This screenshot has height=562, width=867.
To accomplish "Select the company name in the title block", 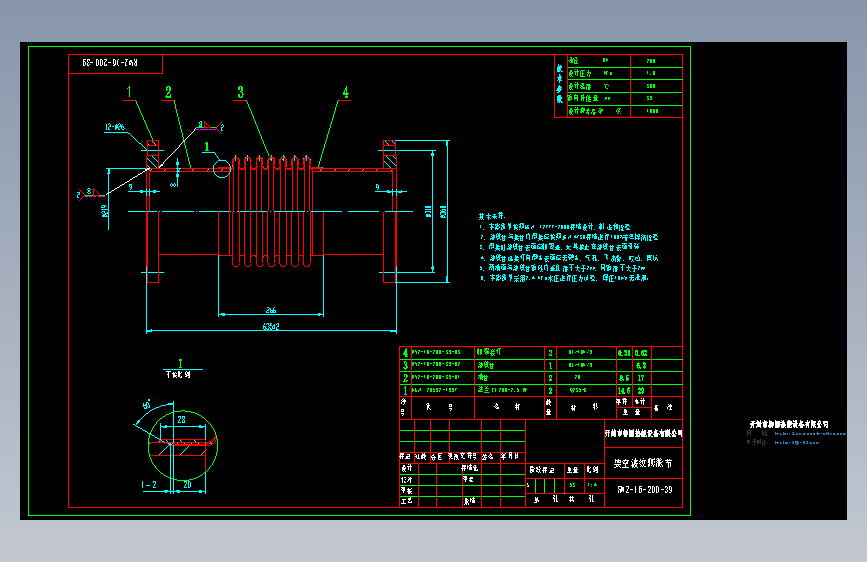I will click(643, 433).
